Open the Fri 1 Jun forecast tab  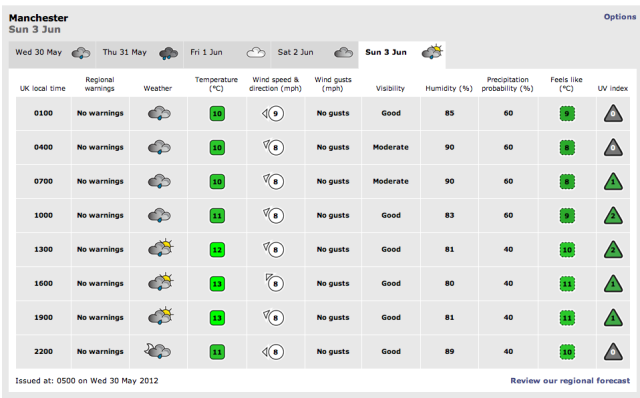(227, 53)
